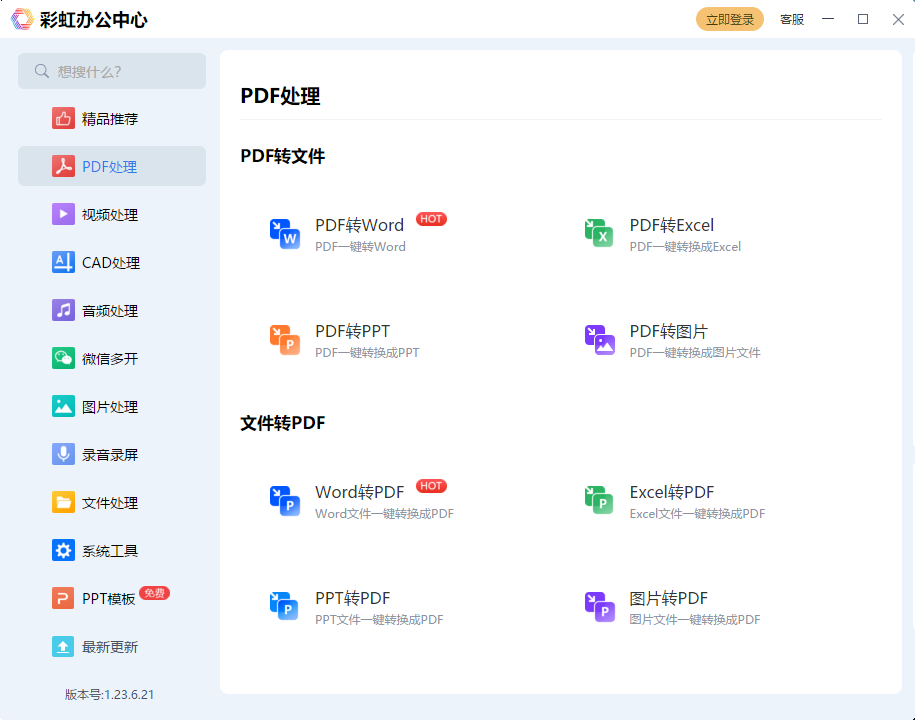
Task: Click the 免费 badge on PPT模板
Action: point(155,593)
